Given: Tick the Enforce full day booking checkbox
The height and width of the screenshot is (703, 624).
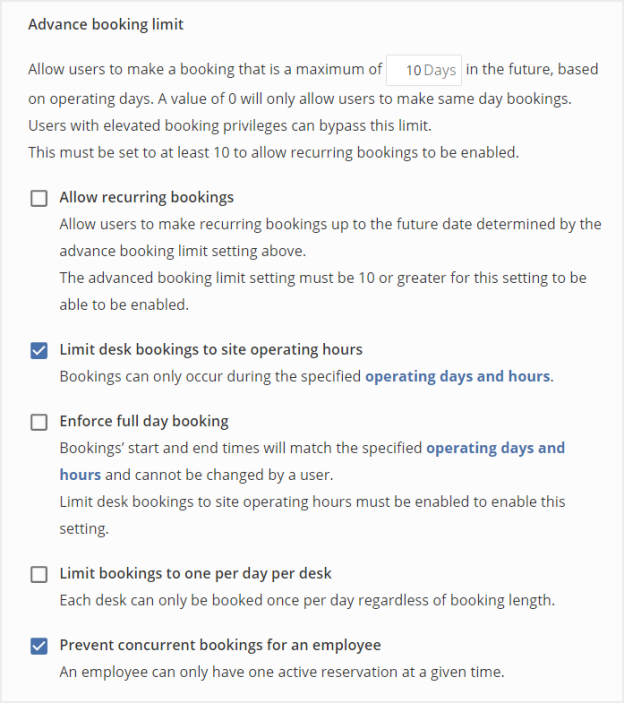Looking at the screenshot, I should click(39, 422).
